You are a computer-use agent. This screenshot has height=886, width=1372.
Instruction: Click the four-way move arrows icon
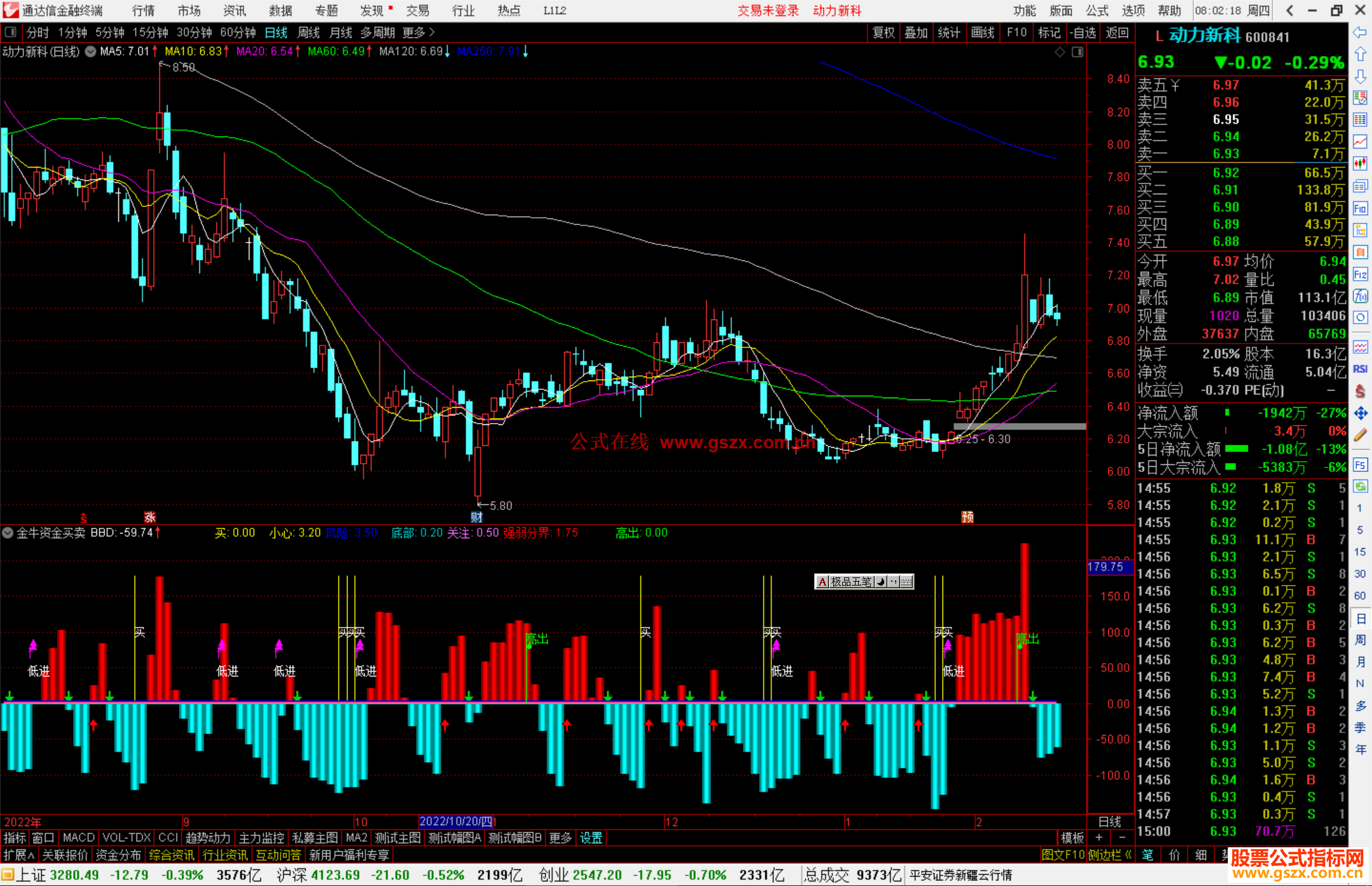pyautogui.click(x=1360, y=413)
